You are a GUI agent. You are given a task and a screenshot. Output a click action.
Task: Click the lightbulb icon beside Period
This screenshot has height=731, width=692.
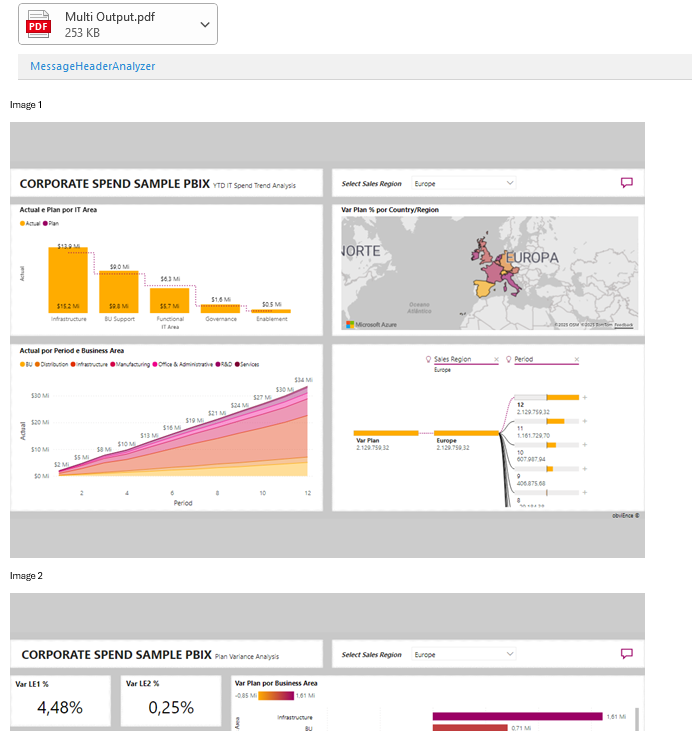click(x=508, y=359)
